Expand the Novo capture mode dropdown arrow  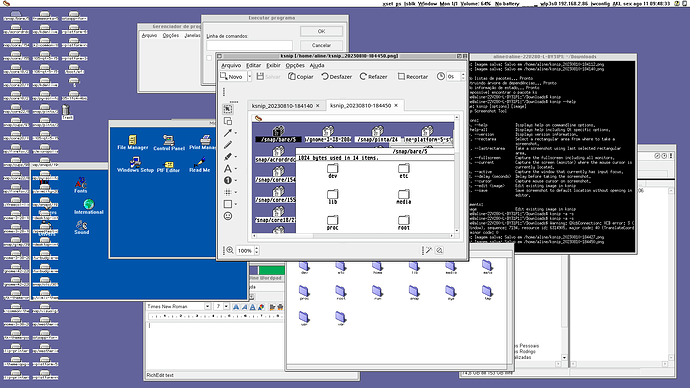pyautogui.click(x=250, y=77)
